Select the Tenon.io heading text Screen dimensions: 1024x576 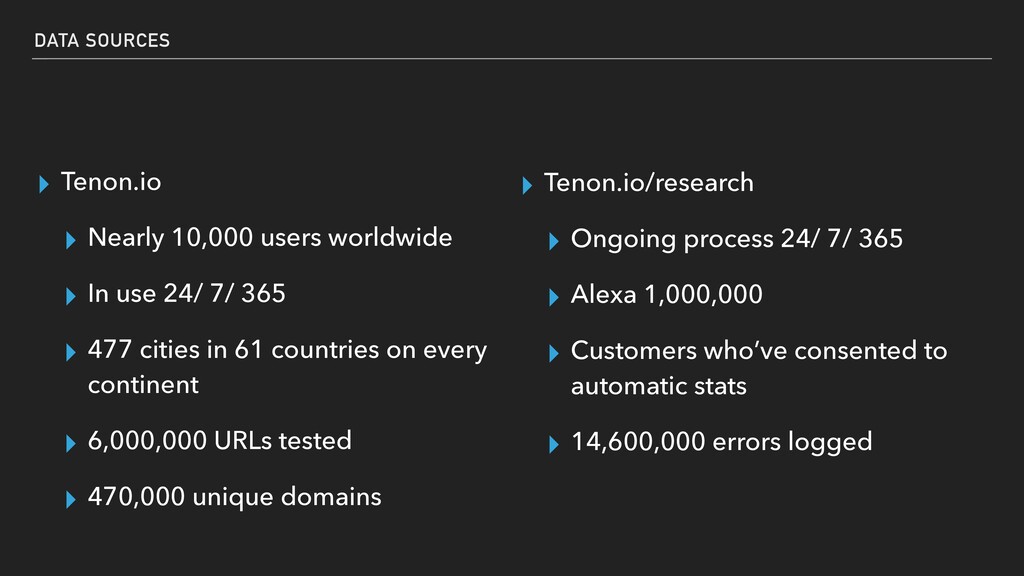(111, 182)
